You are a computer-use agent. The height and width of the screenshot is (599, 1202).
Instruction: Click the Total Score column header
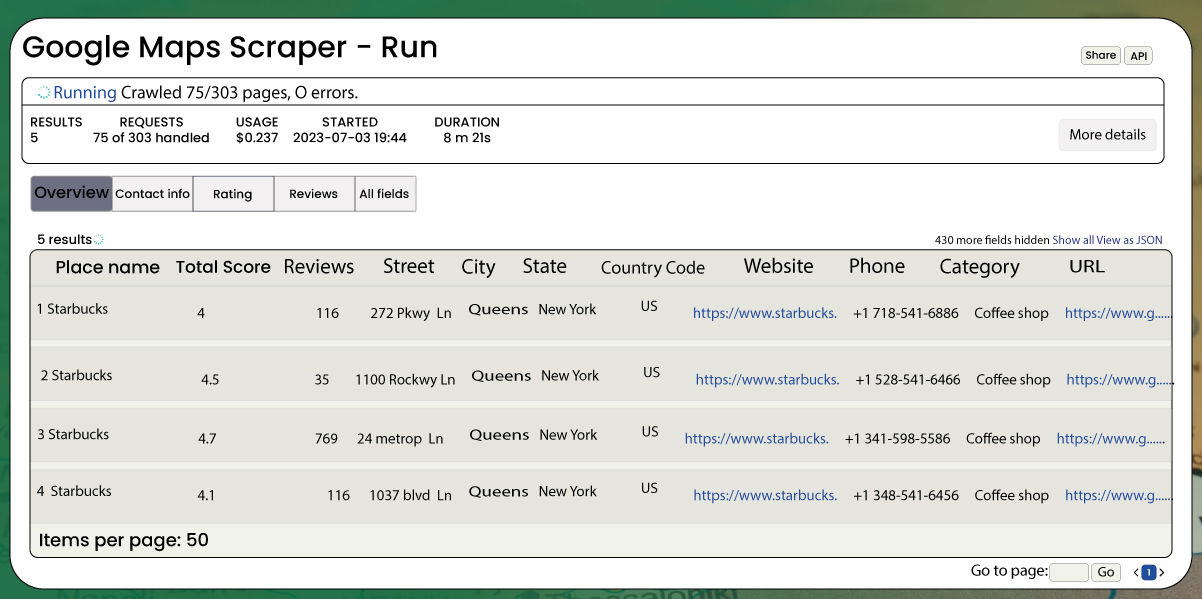[x=223, y=267]
